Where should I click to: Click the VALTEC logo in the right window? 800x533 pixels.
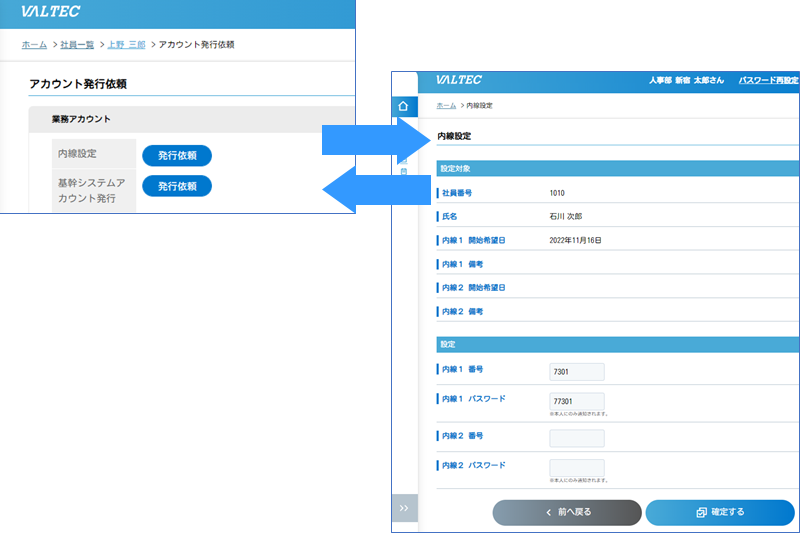(459, 80)
